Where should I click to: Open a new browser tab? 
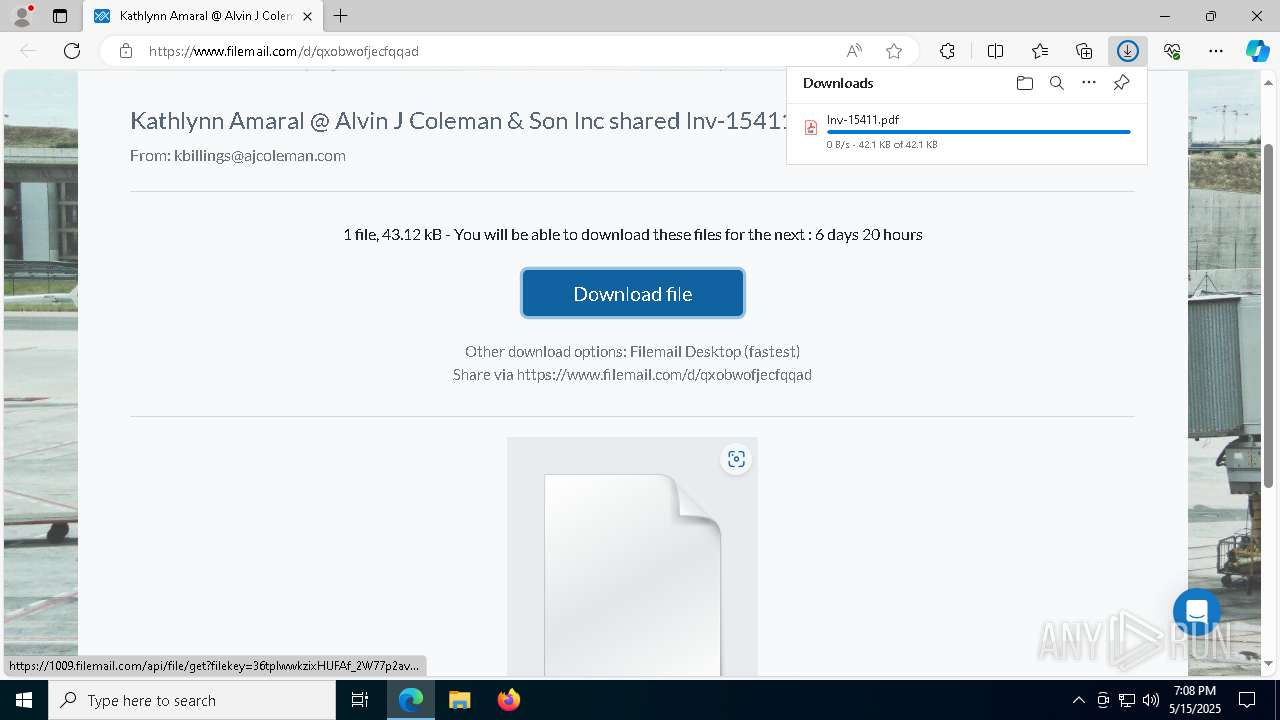(x=341, y=16)
